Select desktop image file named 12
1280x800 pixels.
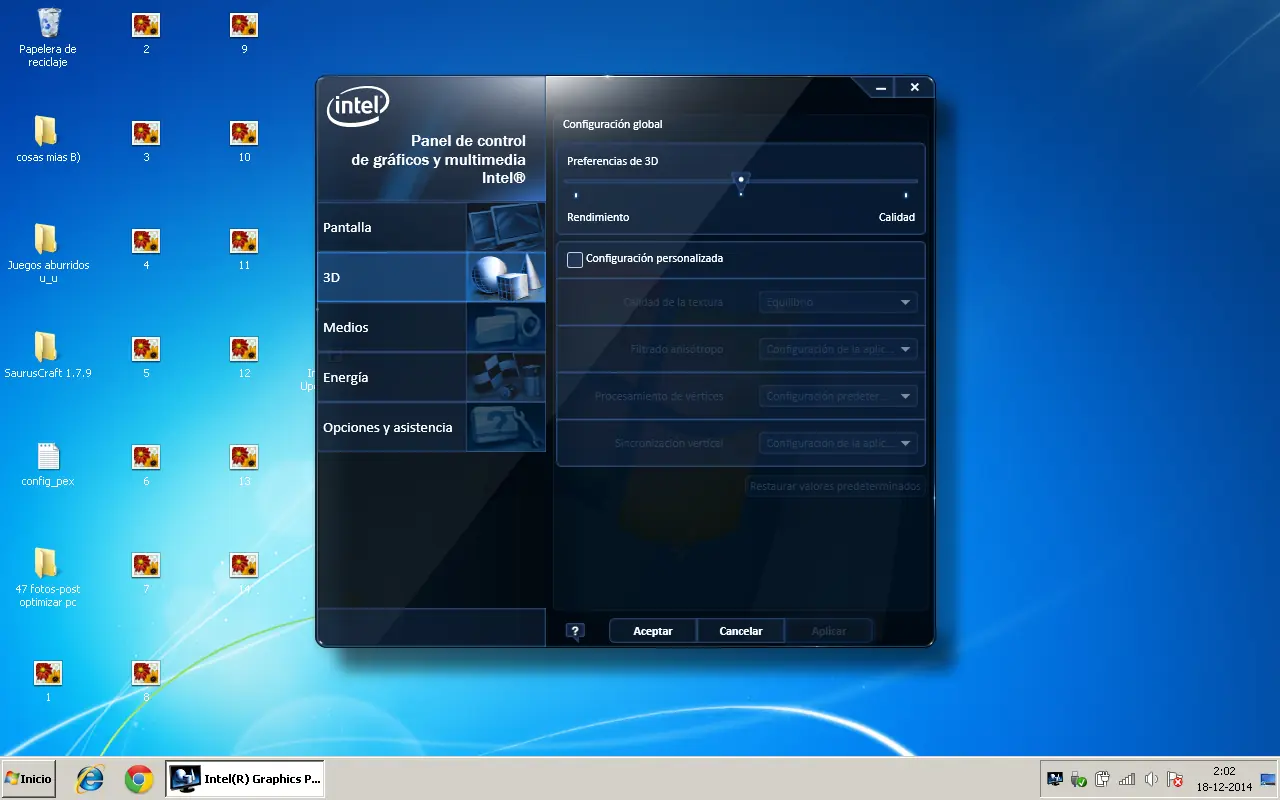tap(244, 356)
